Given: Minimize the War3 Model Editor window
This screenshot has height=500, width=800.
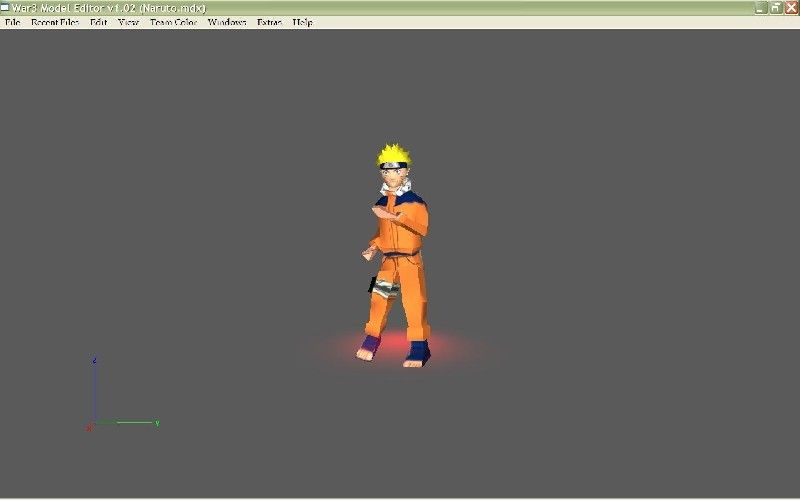Looking at the screenshot, I should click(x=761, y=8).
